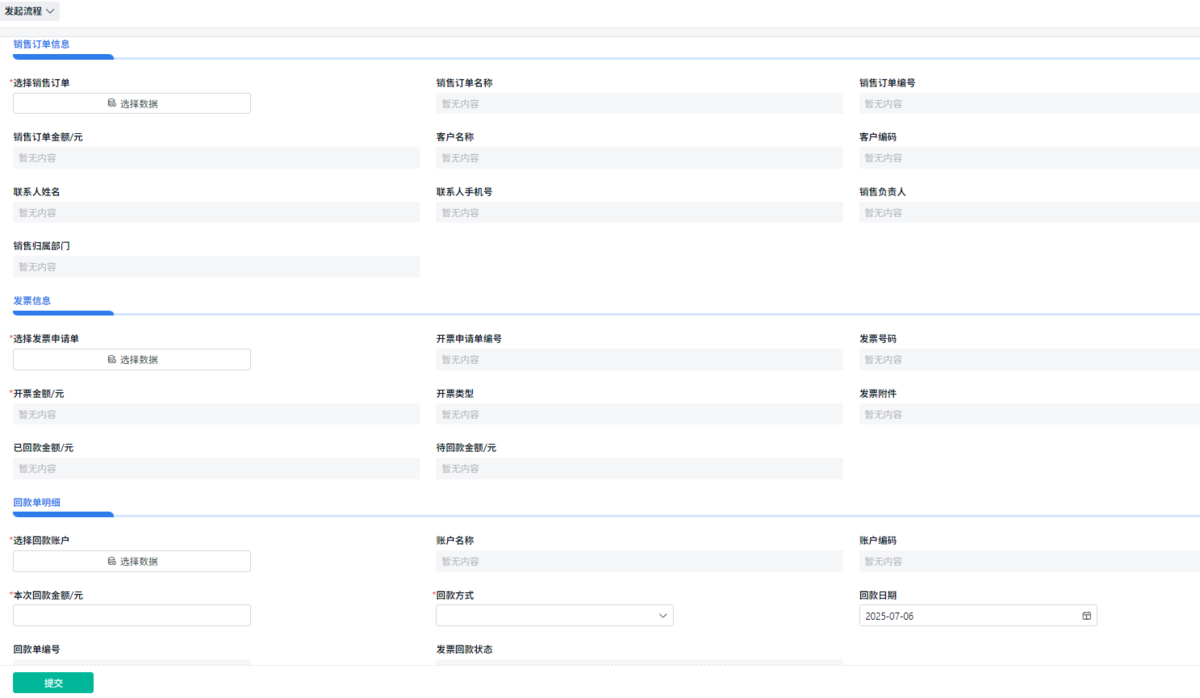
Task: Click the 开票类型 field
Action: [x=639, y=414]
